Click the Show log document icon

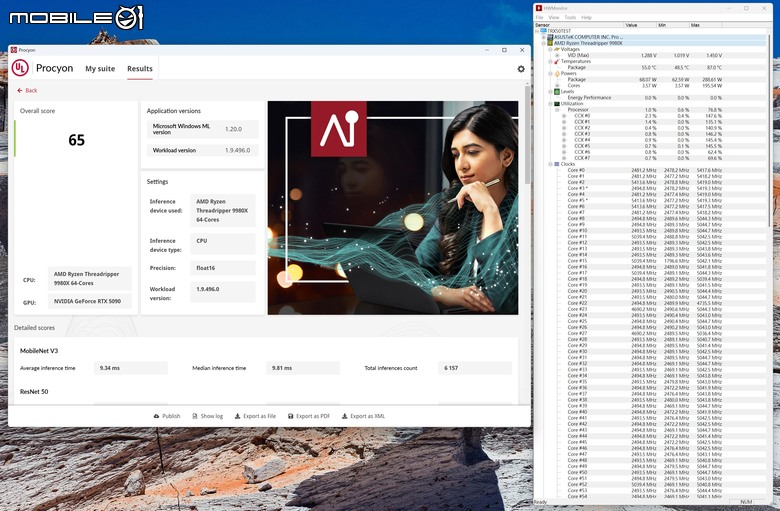pyautogui.click(x=195, y=416)
